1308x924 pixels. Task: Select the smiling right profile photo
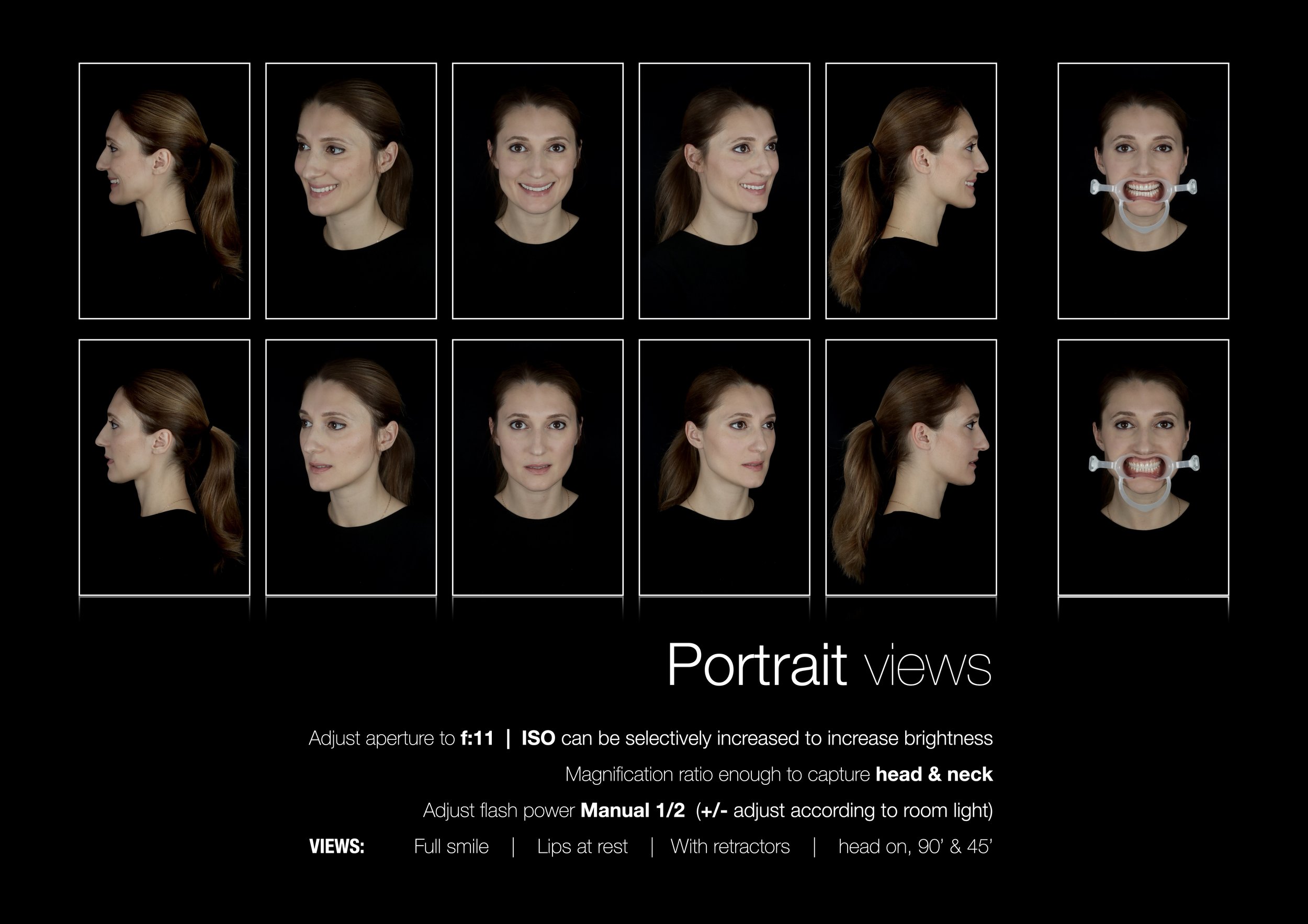coord(911,191)
